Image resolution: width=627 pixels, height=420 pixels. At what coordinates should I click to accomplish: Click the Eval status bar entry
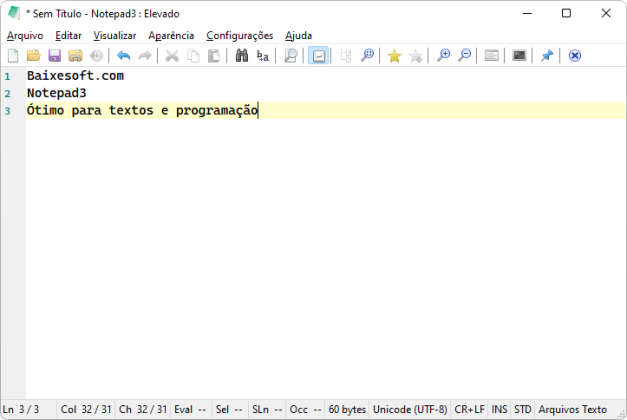point(191,410)
